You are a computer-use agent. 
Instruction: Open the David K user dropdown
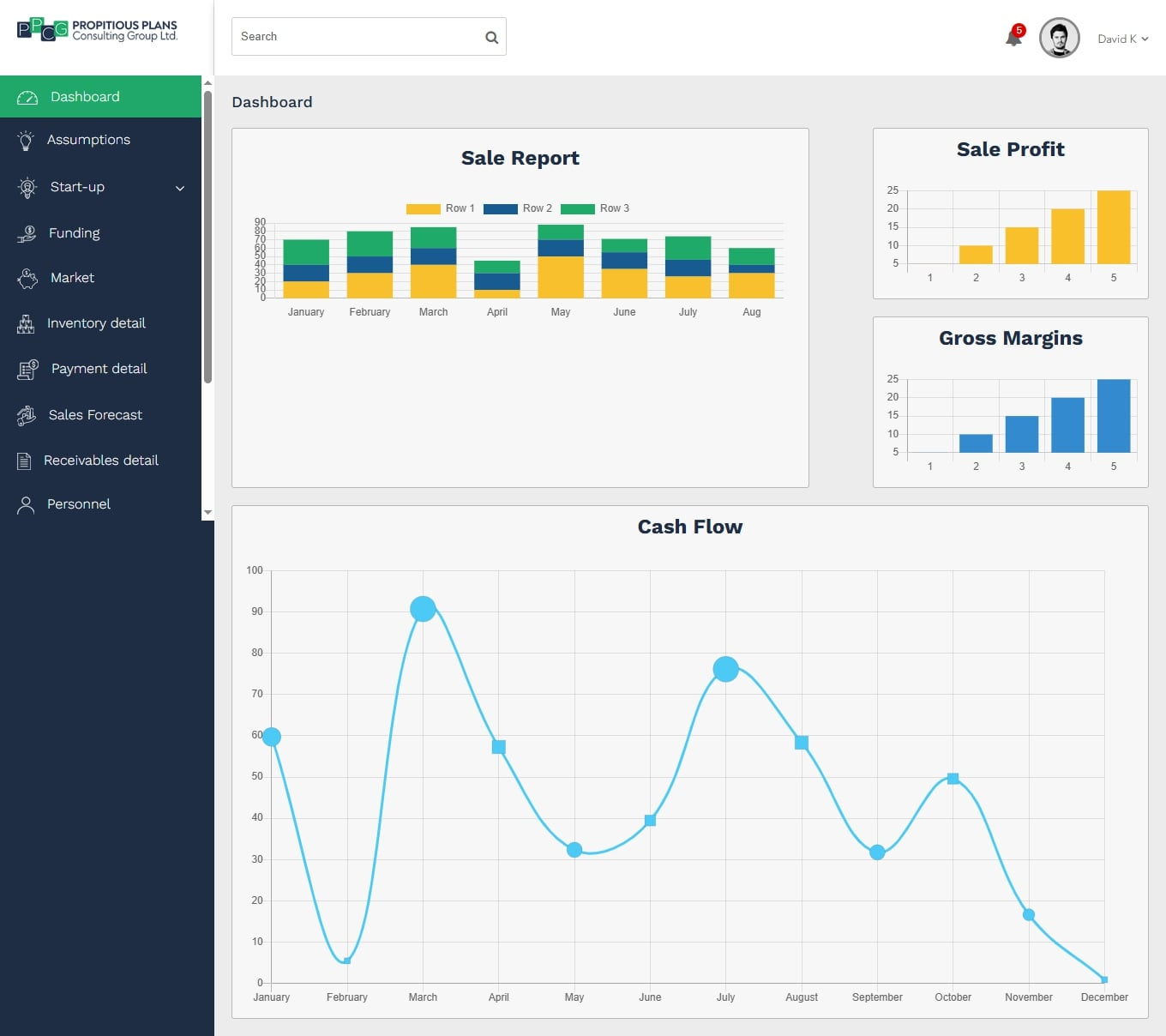point(1122,39)
